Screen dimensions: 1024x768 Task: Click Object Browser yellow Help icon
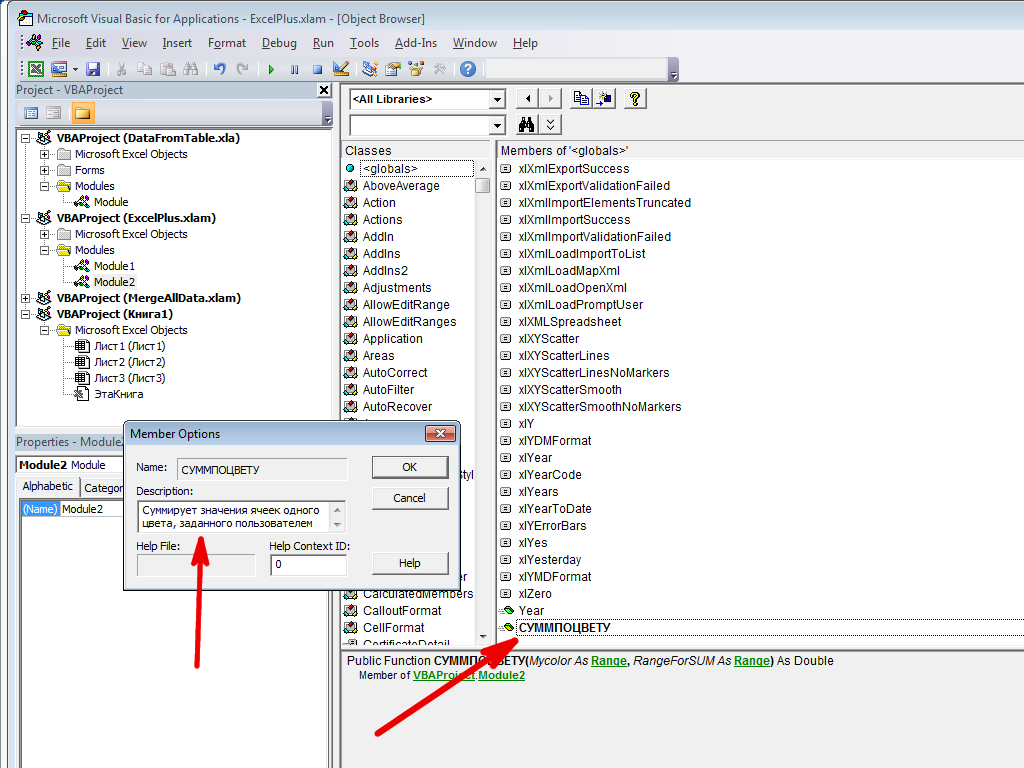635,99
